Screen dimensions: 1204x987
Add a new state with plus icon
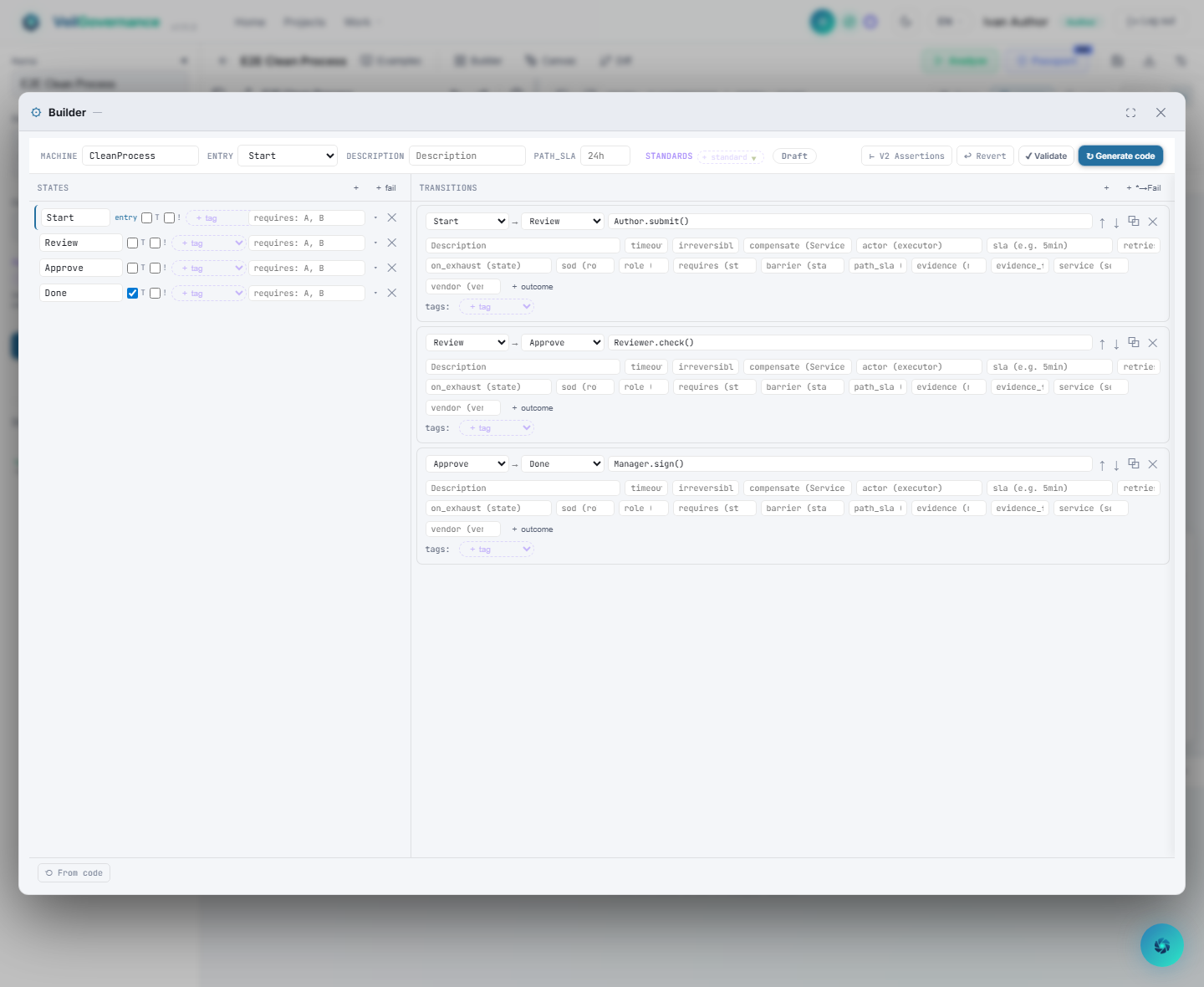click(356, 188)
